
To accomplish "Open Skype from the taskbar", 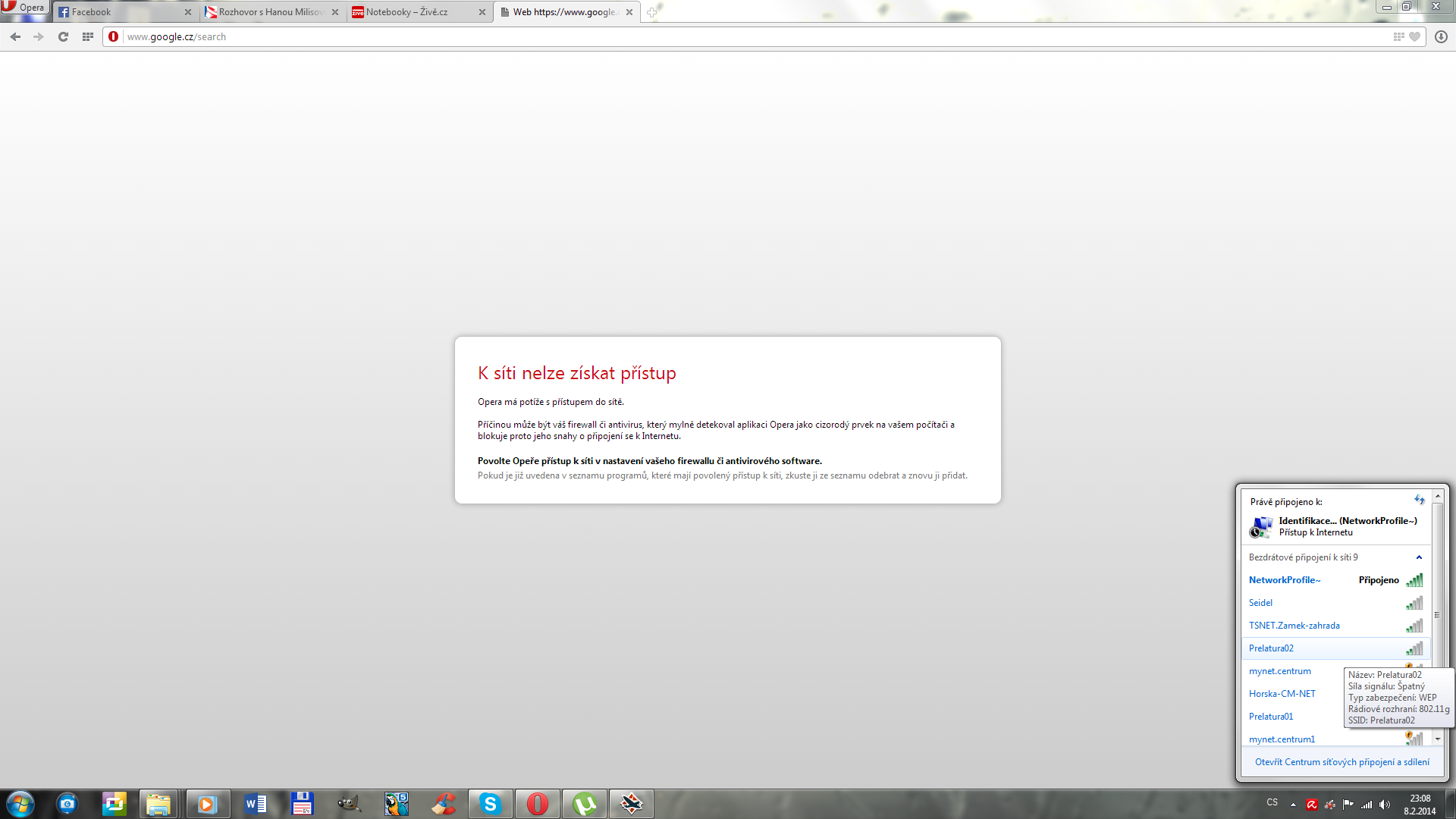I will coord(491,804).
